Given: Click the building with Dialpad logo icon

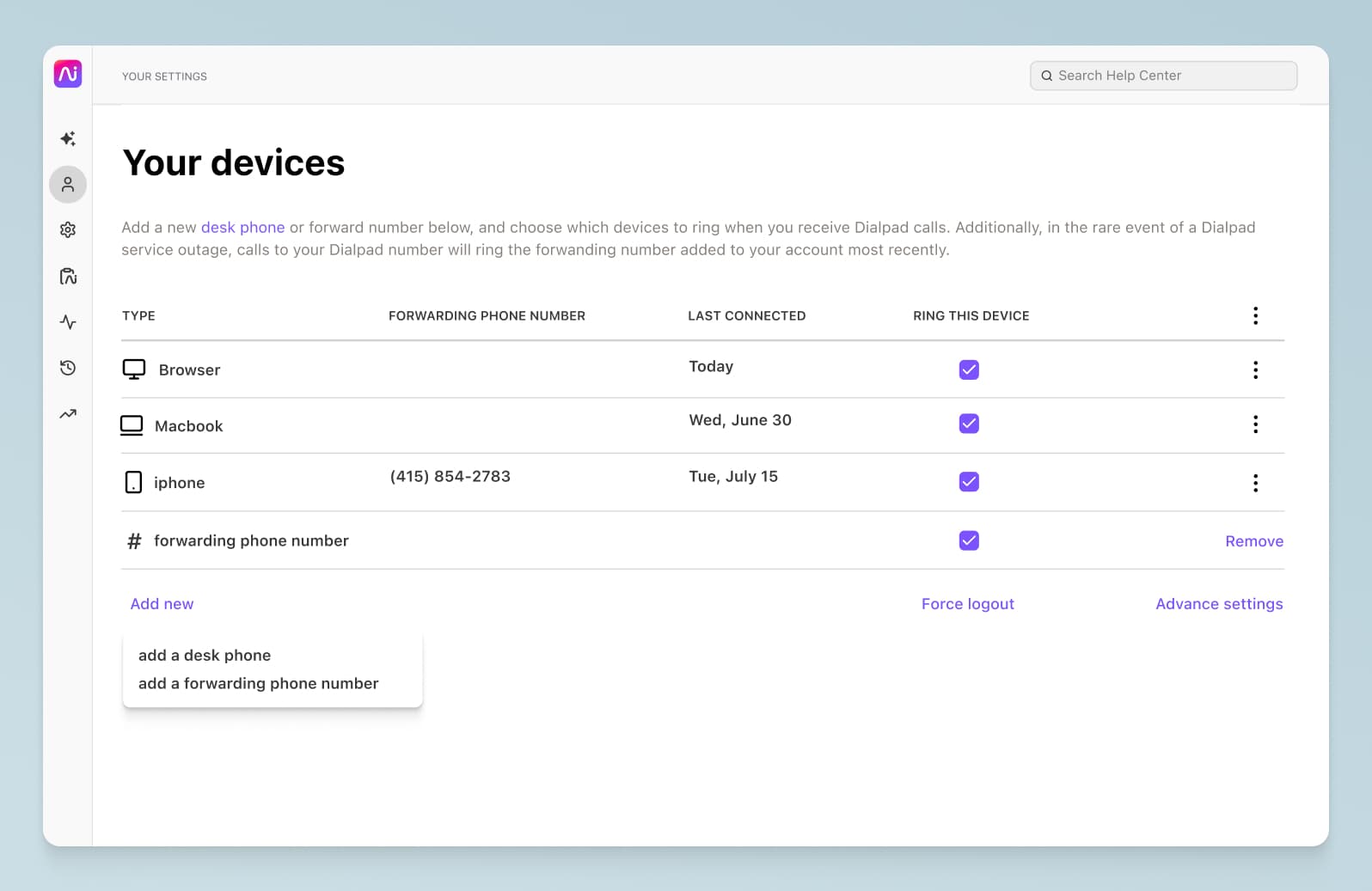Looking at the screenshot, I should click(68, 276).
